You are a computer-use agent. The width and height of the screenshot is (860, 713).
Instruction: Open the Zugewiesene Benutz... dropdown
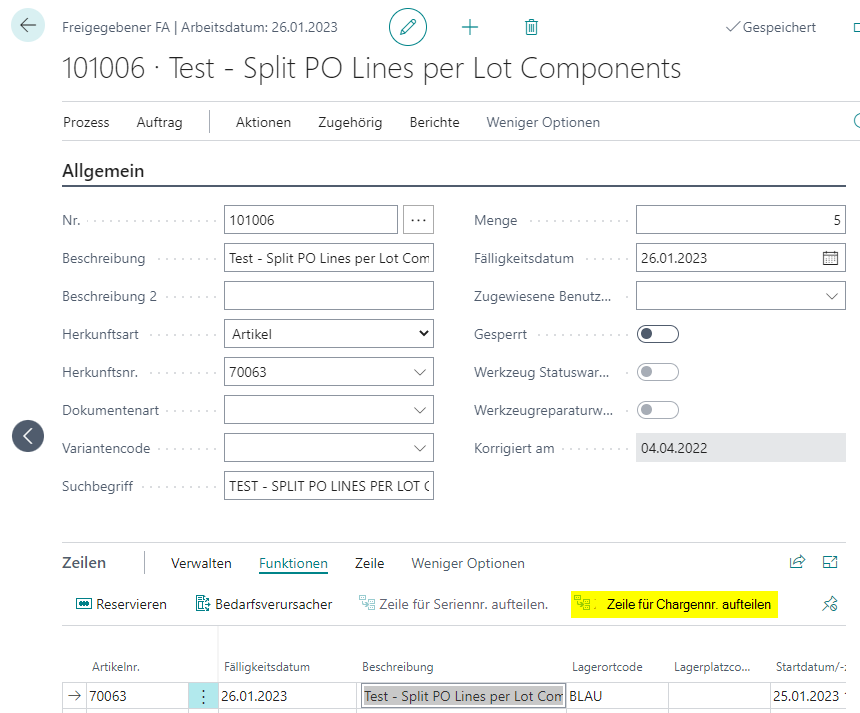click(831, 296)
